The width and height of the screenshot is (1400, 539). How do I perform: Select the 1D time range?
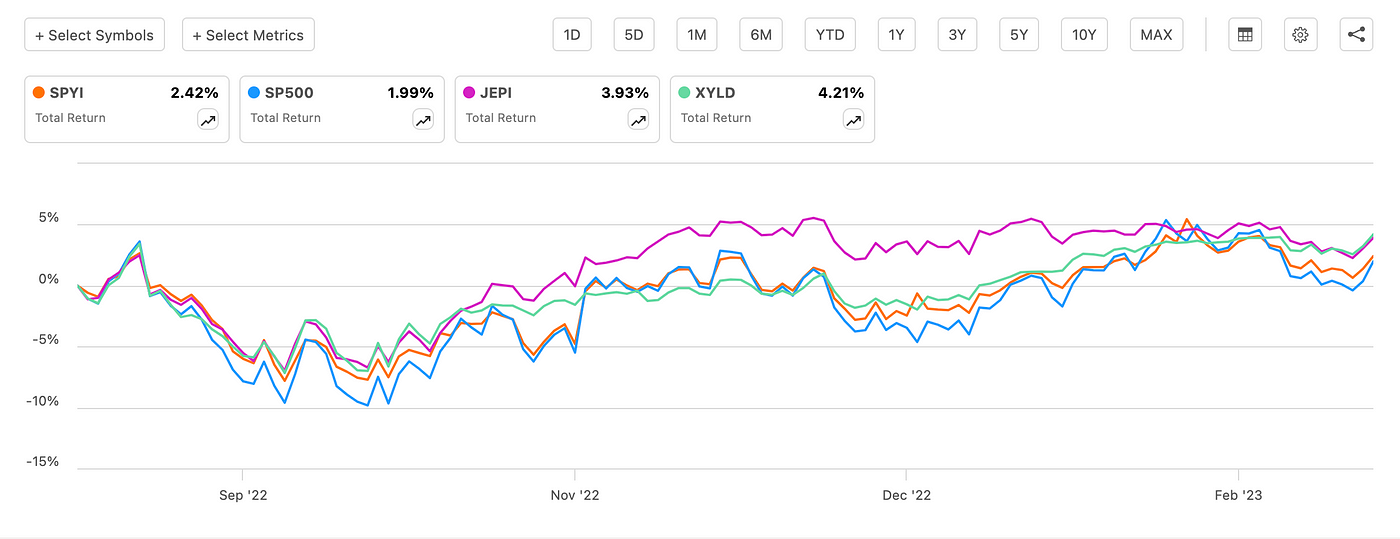572,35
